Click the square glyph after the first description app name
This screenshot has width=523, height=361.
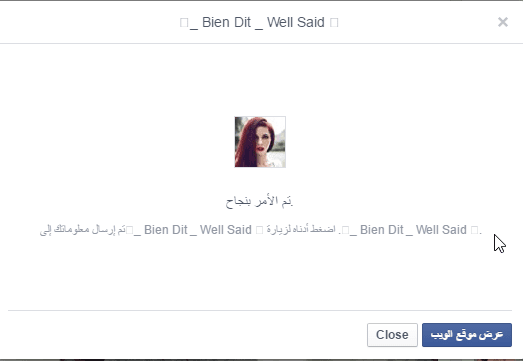pos(259,230)
